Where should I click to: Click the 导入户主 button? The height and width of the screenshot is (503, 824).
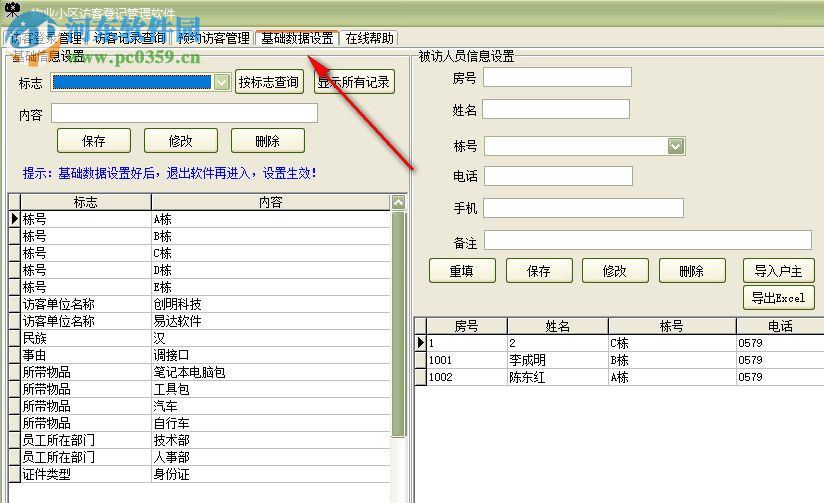click(778, 271)
